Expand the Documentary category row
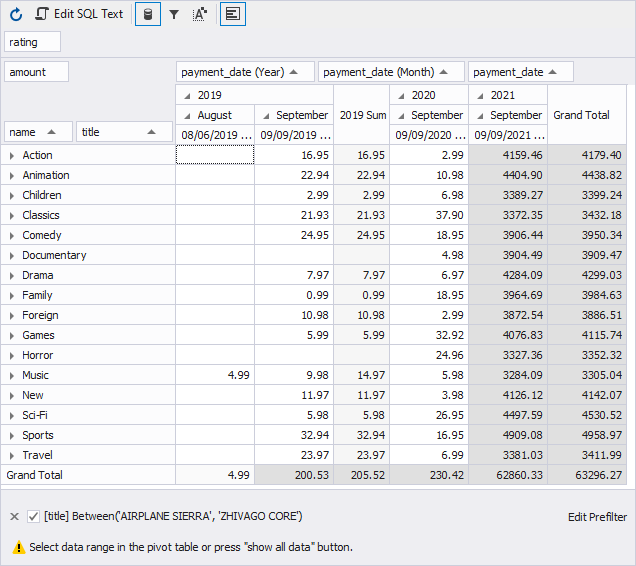 point(12,255)
